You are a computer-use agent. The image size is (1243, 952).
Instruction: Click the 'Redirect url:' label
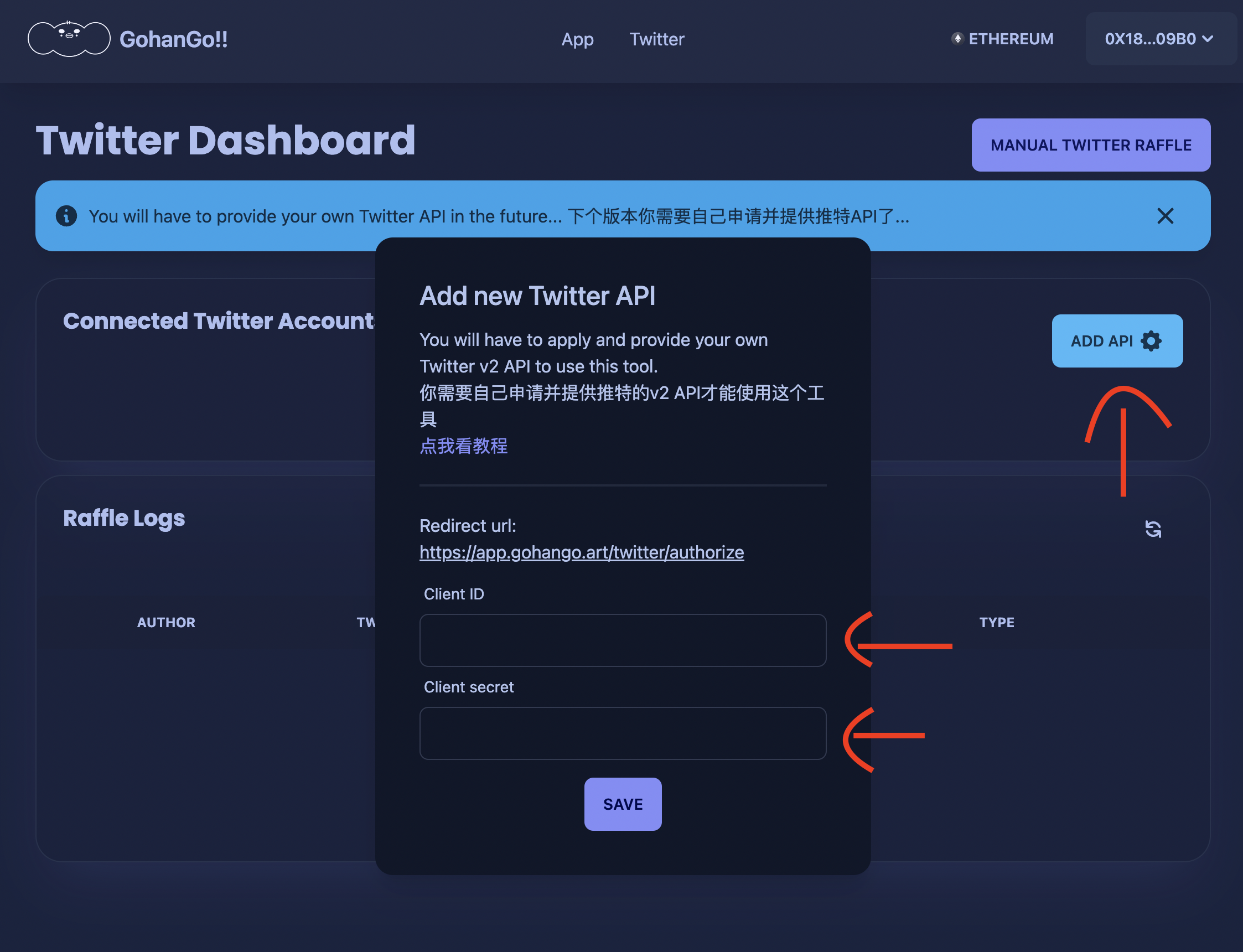pos(468,526)
